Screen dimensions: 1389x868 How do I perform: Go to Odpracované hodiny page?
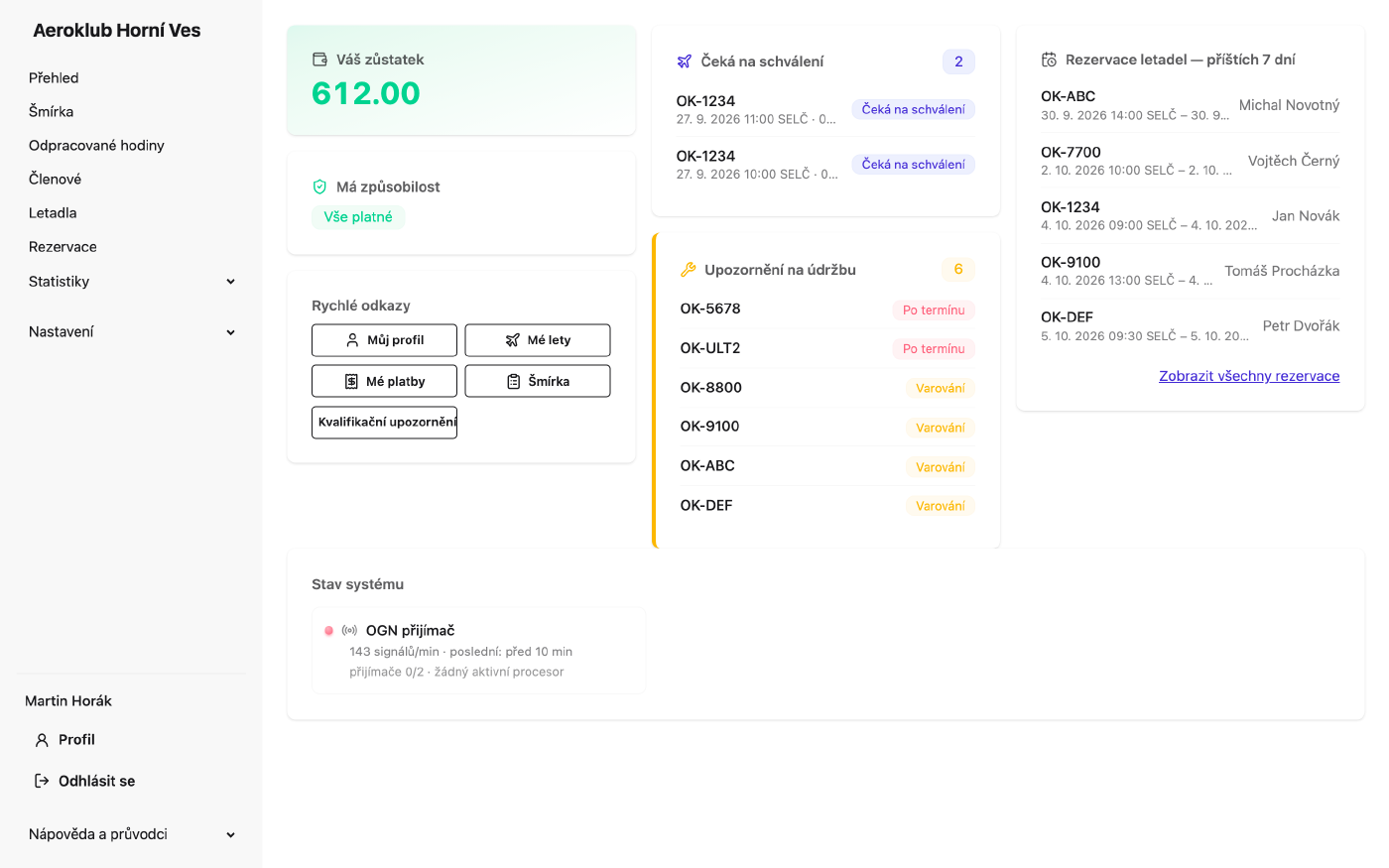pos(96,145)
